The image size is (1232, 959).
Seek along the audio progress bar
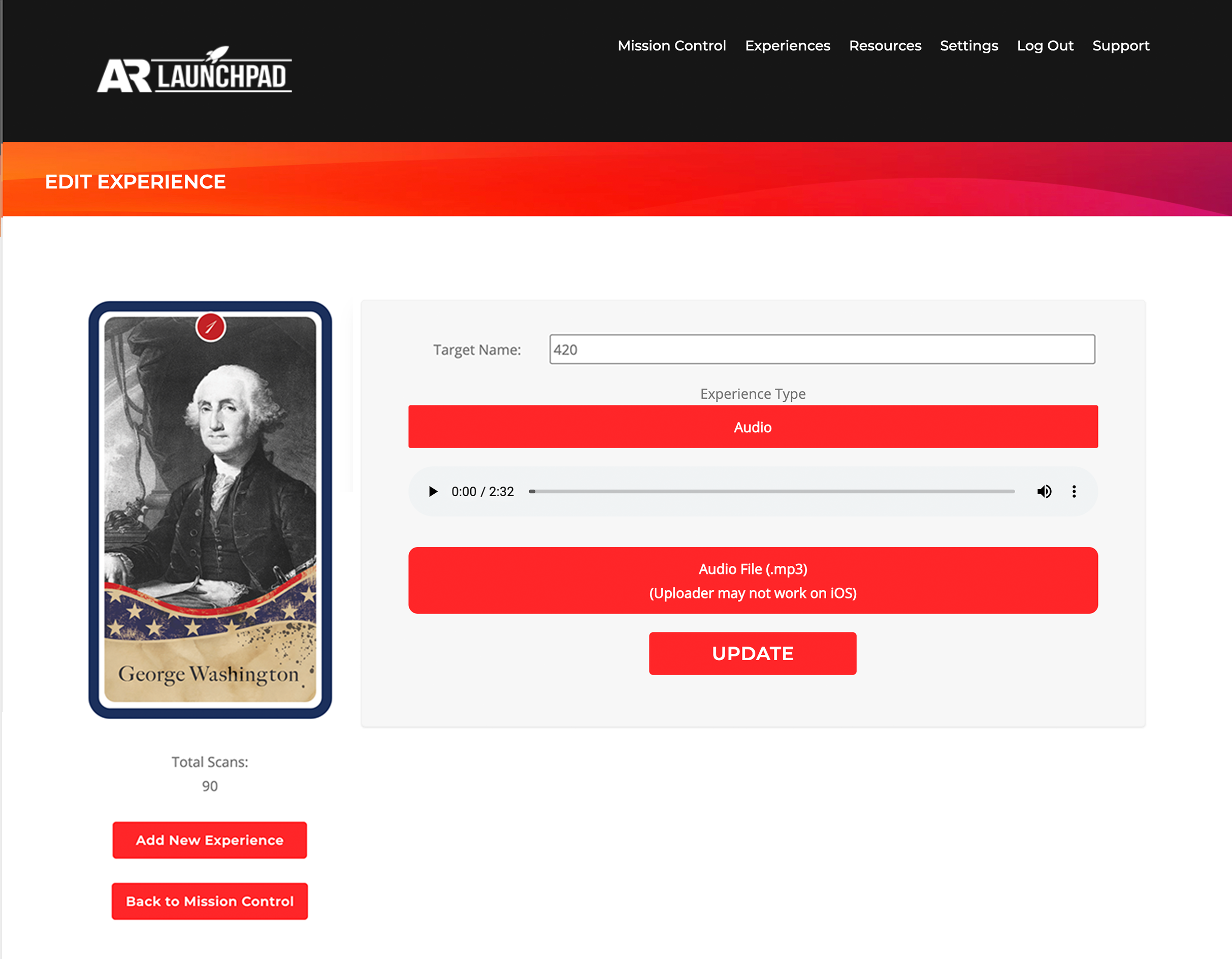[x=771, y=491]
